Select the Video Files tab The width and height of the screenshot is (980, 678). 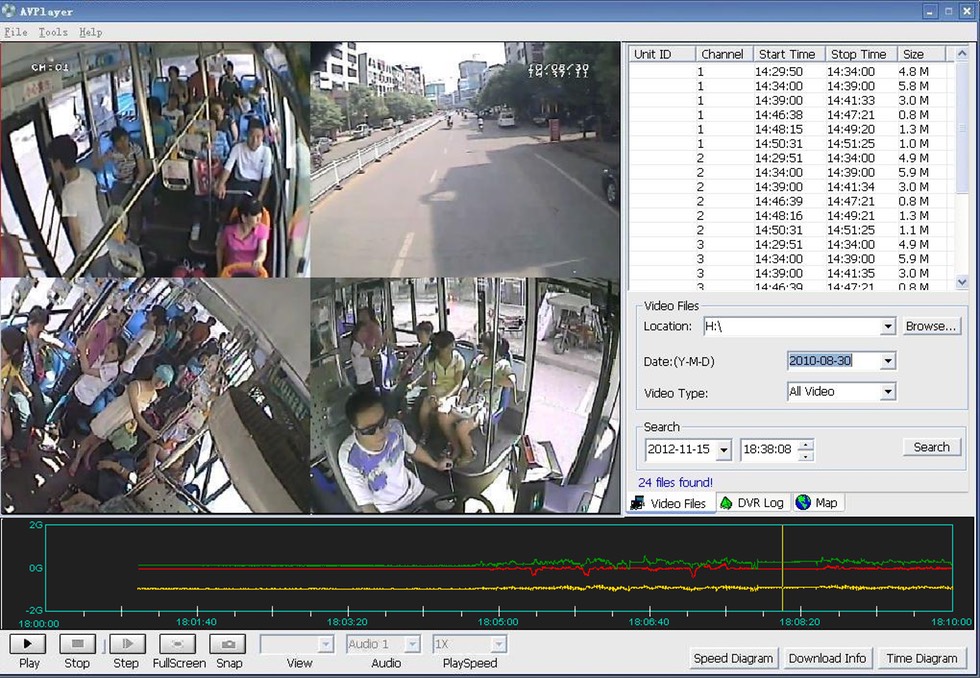click(669, 503)
